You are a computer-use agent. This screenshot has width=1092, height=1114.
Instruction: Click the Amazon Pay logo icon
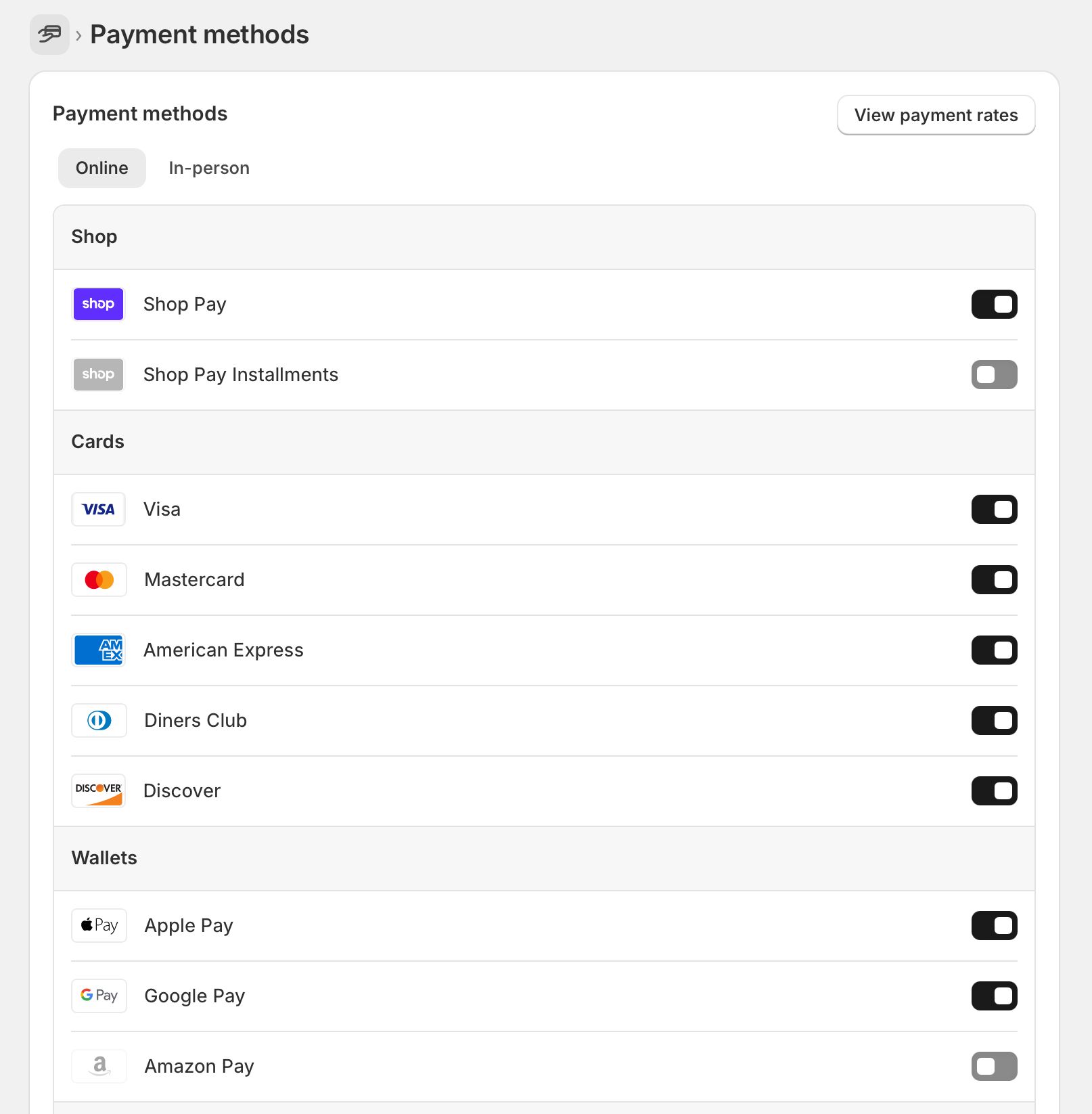[99, 1067]
